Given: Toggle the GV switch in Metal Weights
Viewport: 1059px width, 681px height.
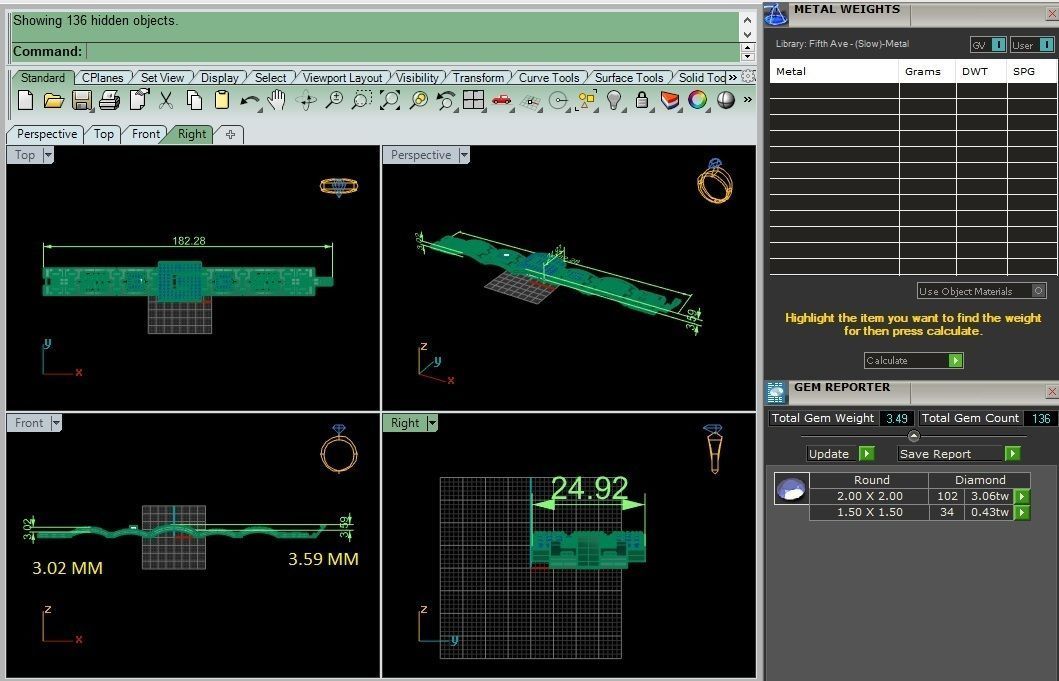Looking at the screenshot, I should [x=998, y=45].
